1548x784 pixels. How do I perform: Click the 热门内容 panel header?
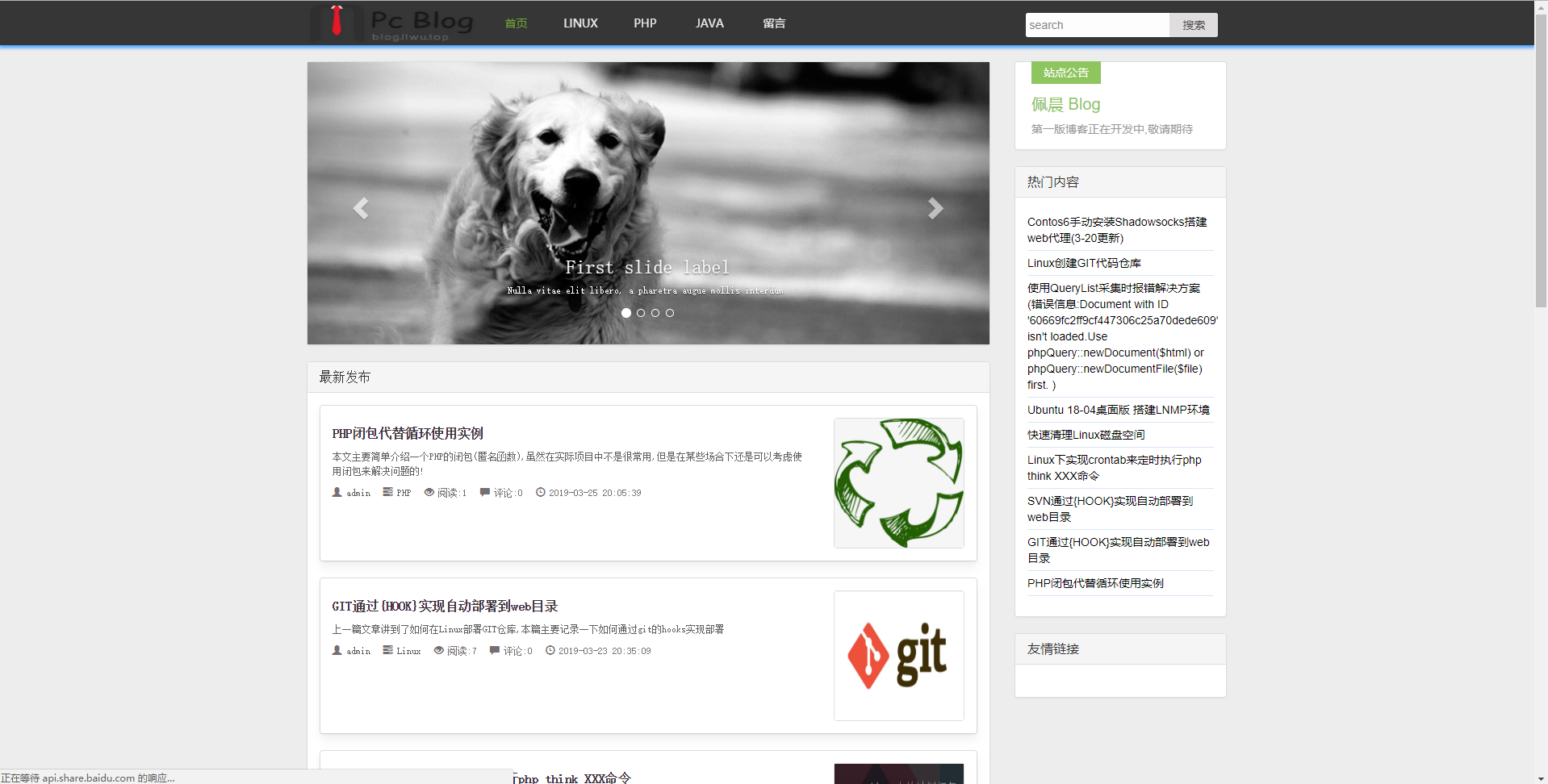[1120, 182]
